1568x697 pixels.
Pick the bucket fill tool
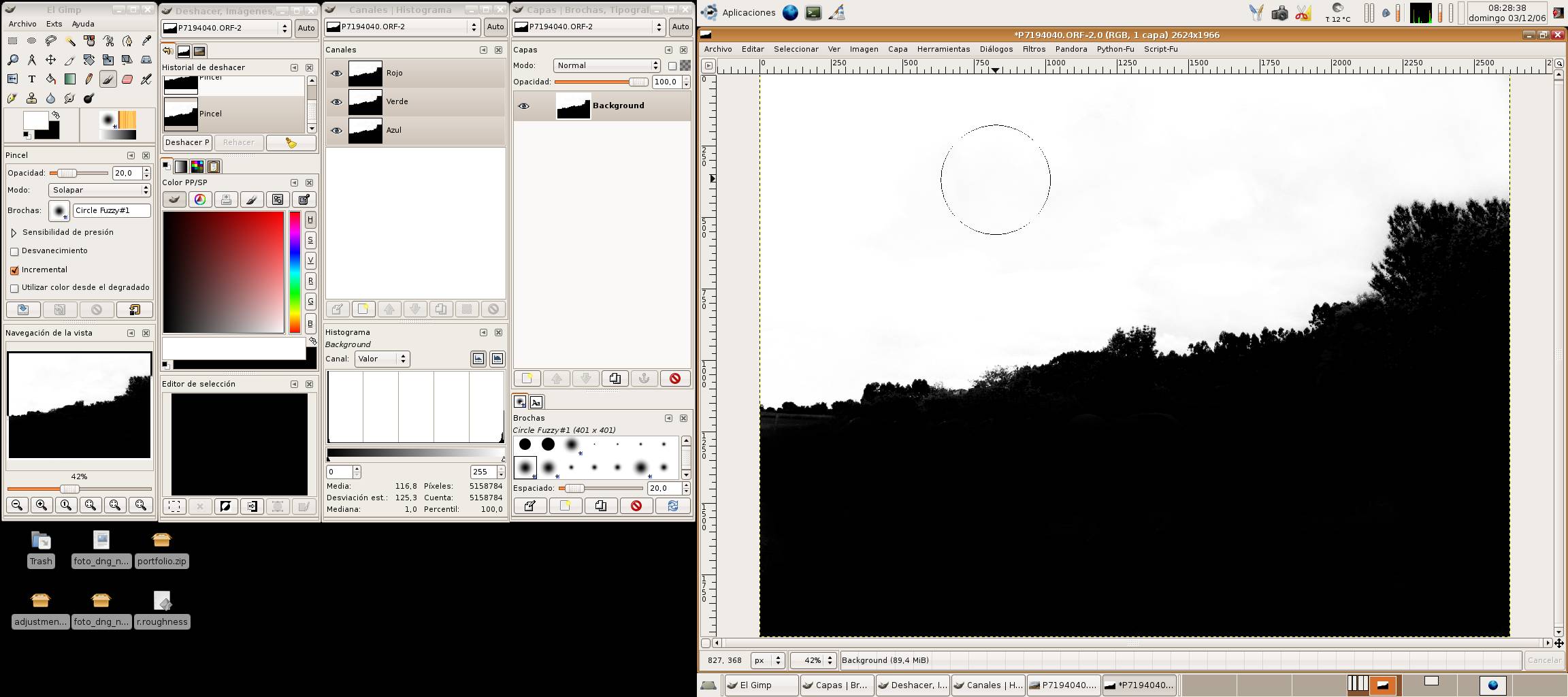[x=50, y=79]
